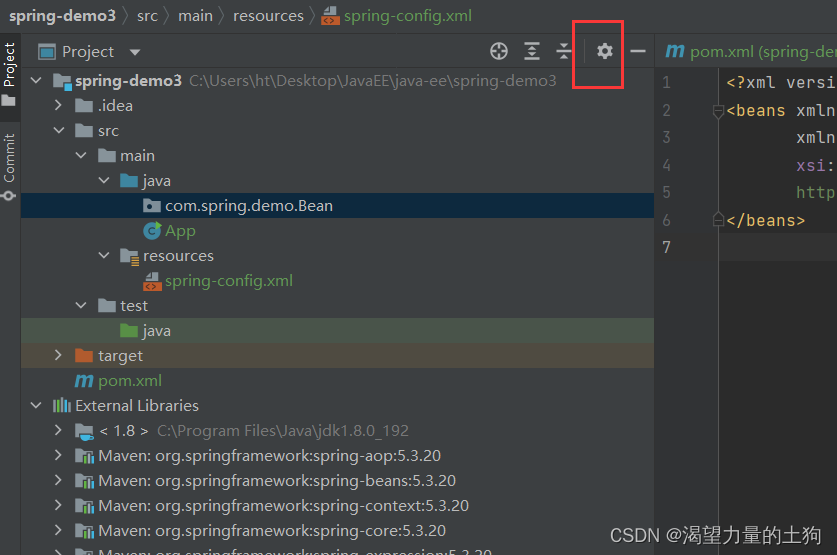This screenshot has width=837, height=555.
Task: Select the .idea folder
Action: coord(337,106)
